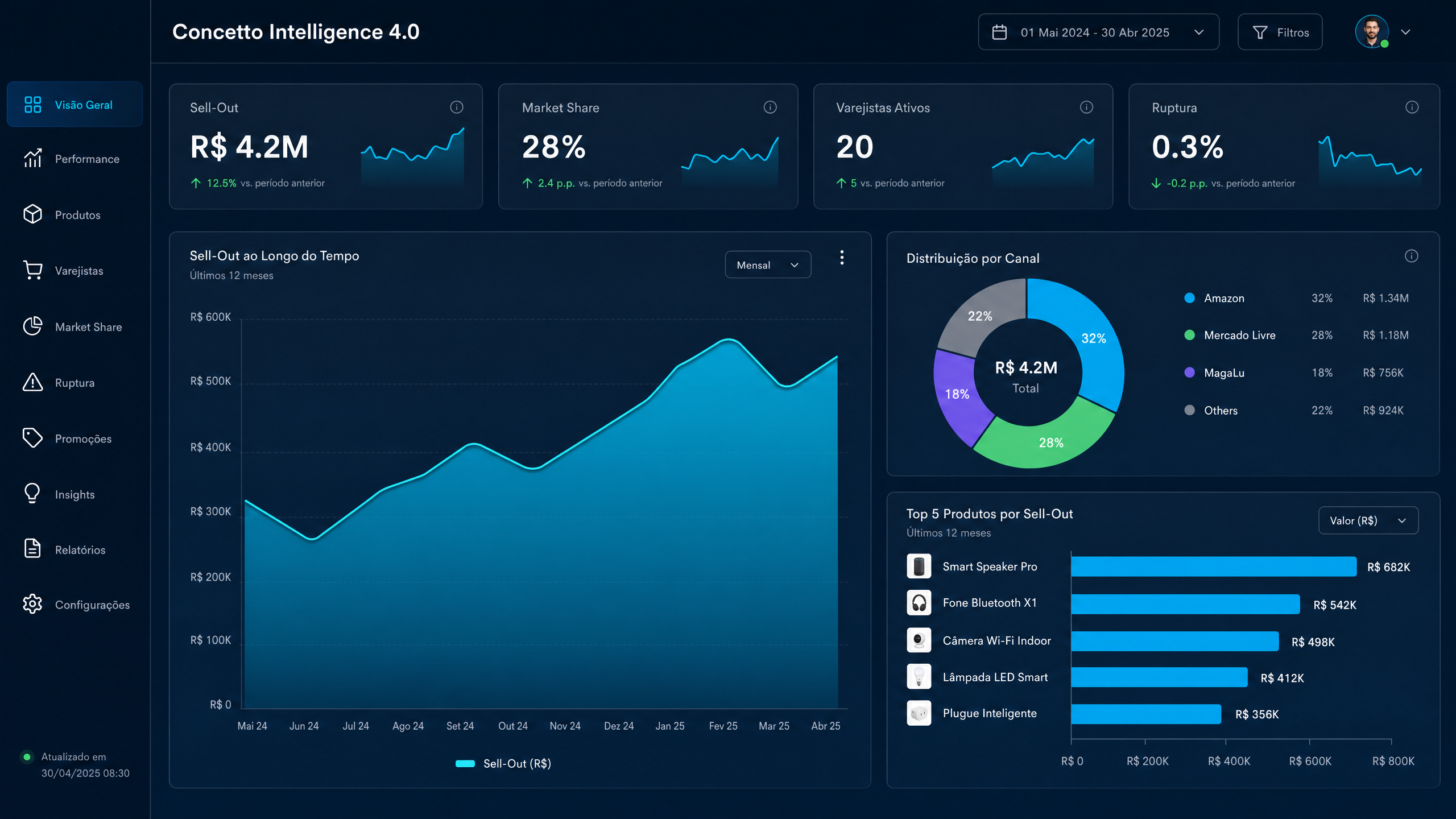The height and width of the screenshot is (819, 1456).
Task: Click the Insights lightbulb icon
Action: [32, 494]
